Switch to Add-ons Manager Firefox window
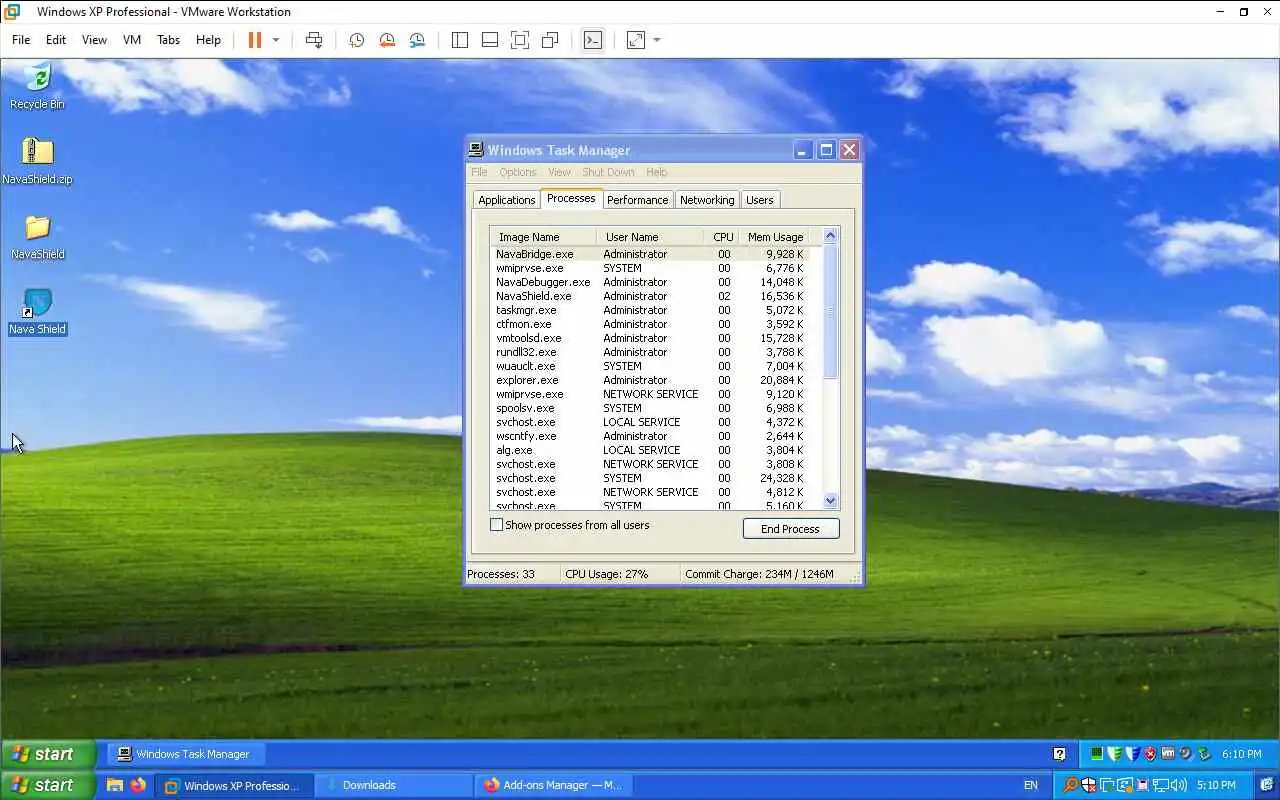 coord(553,785)
